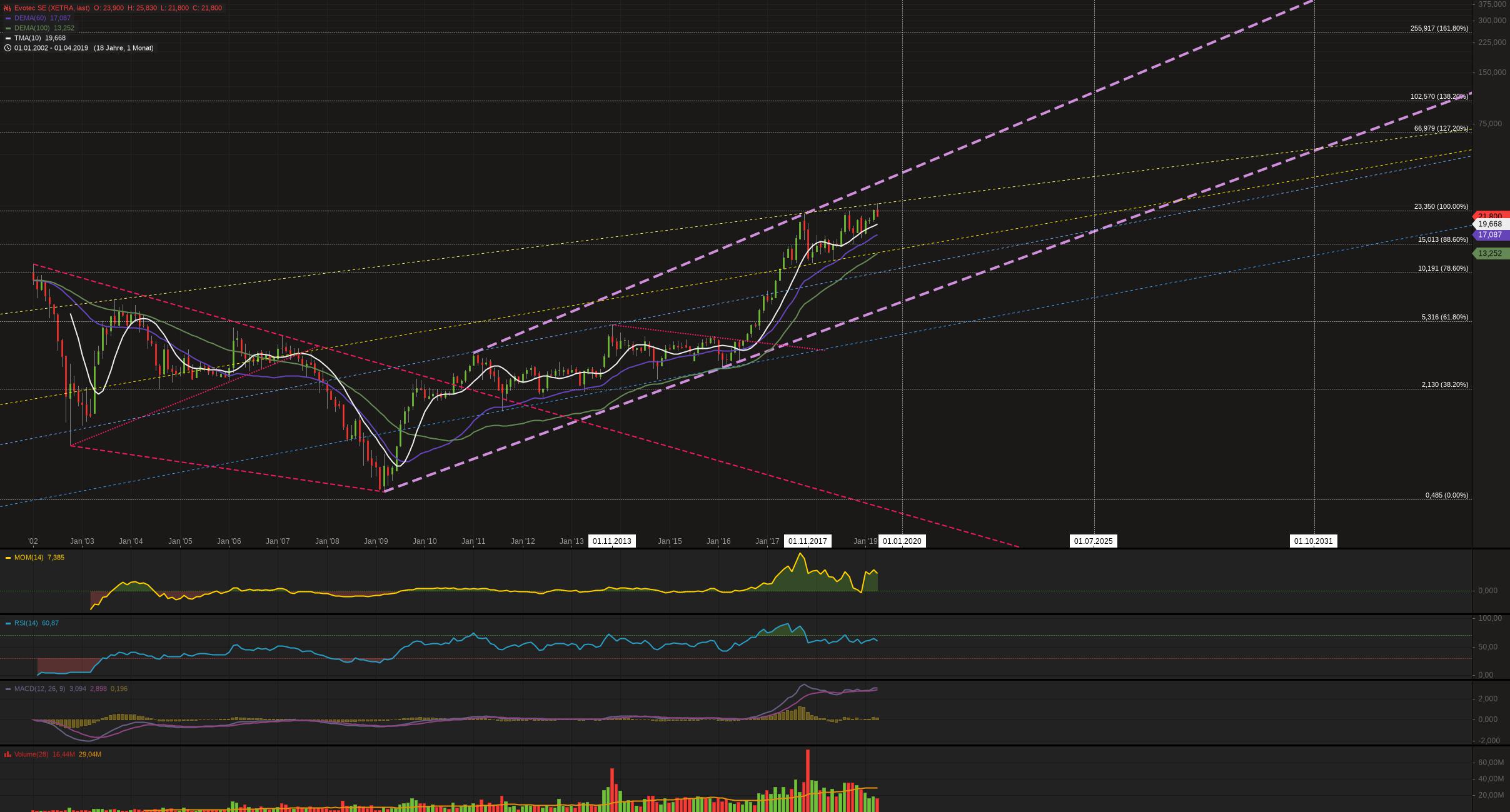Click the green DEMA(100) legend marker
The height and width of the screenshot is (812, 1510).
pos(8,28)
